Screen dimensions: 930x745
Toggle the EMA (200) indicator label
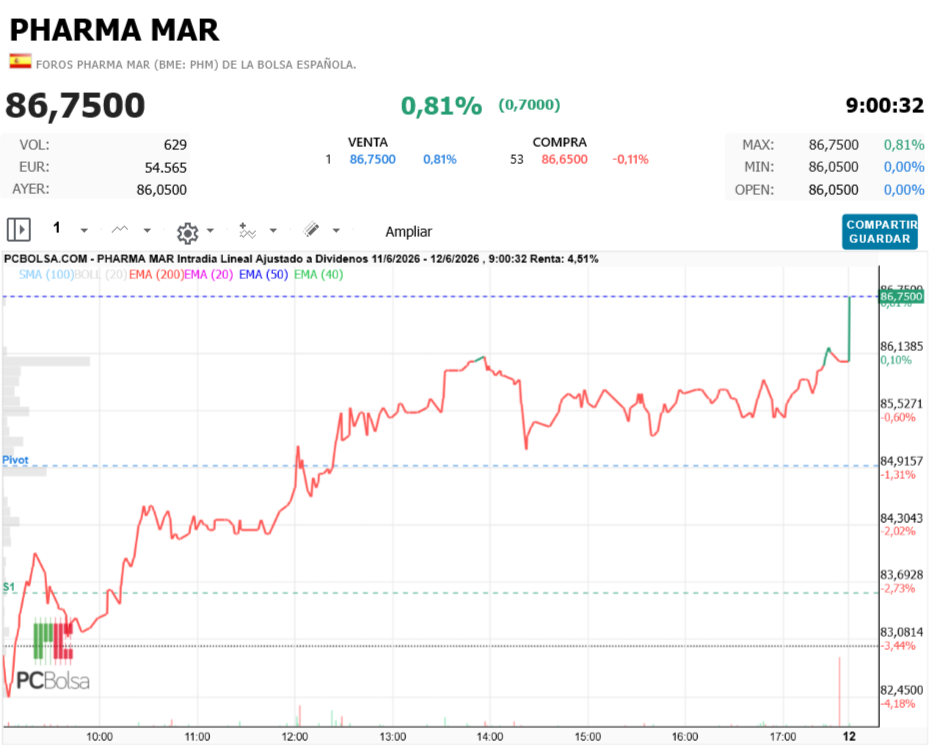pos(156,275)
